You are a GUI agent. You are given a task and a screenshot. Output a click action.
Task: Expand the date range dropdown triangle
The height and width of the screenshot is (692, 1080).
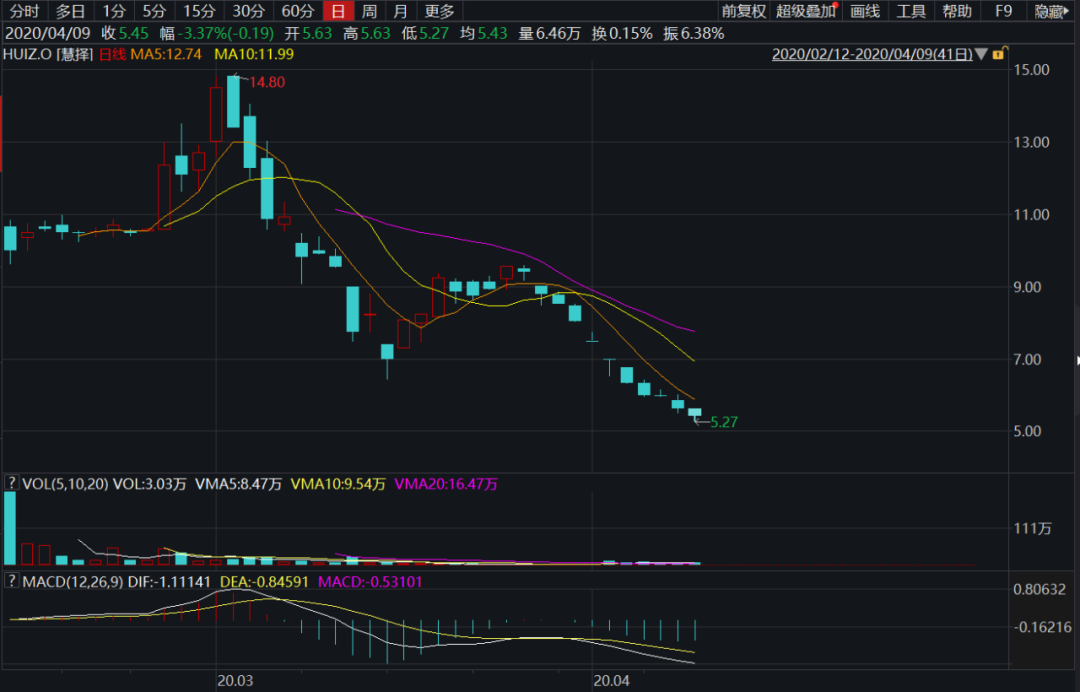981,54
